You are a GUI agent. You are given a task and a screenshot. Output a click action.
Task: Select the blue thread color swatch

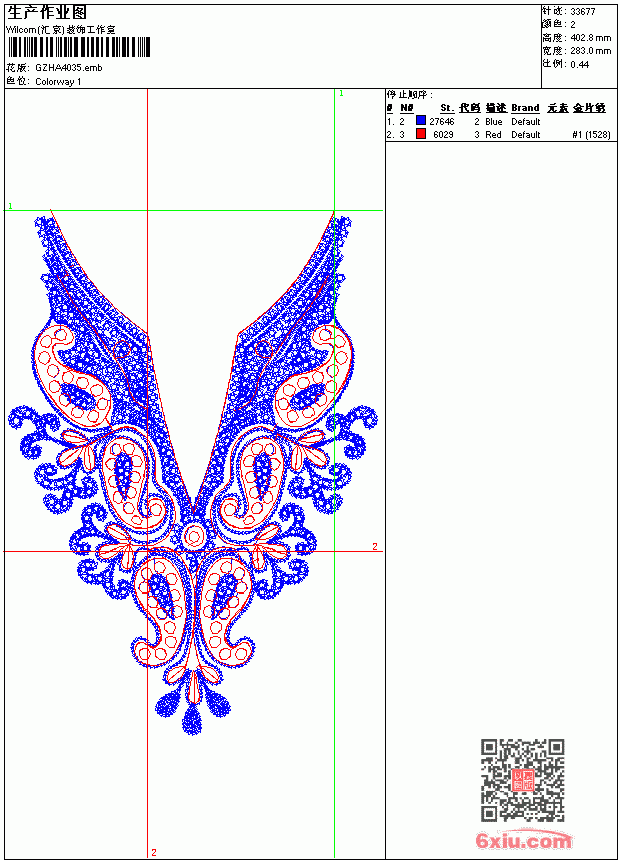point(421,121)
